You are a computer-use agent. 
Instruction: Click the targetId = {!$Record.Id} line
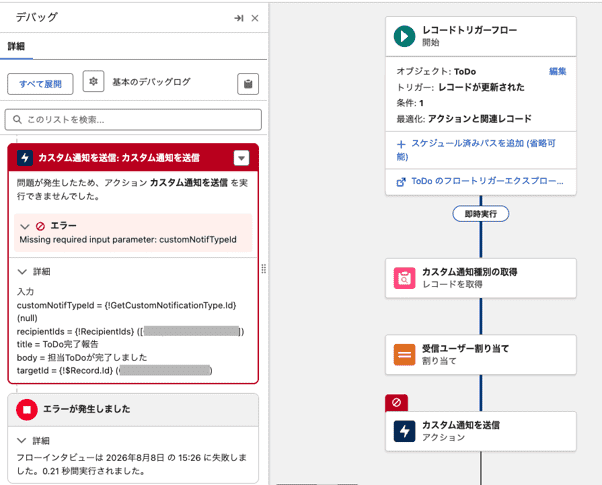click(x=114, y=371)
